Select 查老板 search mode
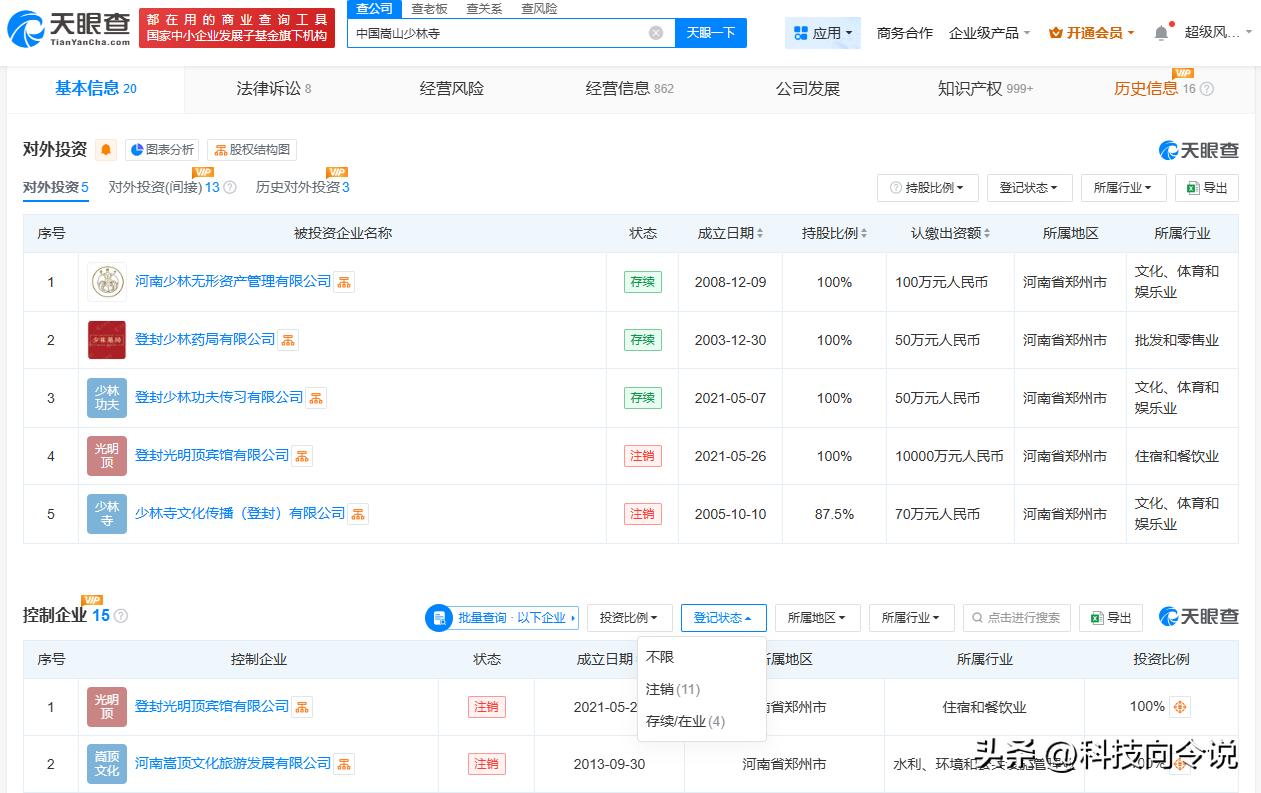This screenshot has width=1261, height=793. click(x=429, y=9)
